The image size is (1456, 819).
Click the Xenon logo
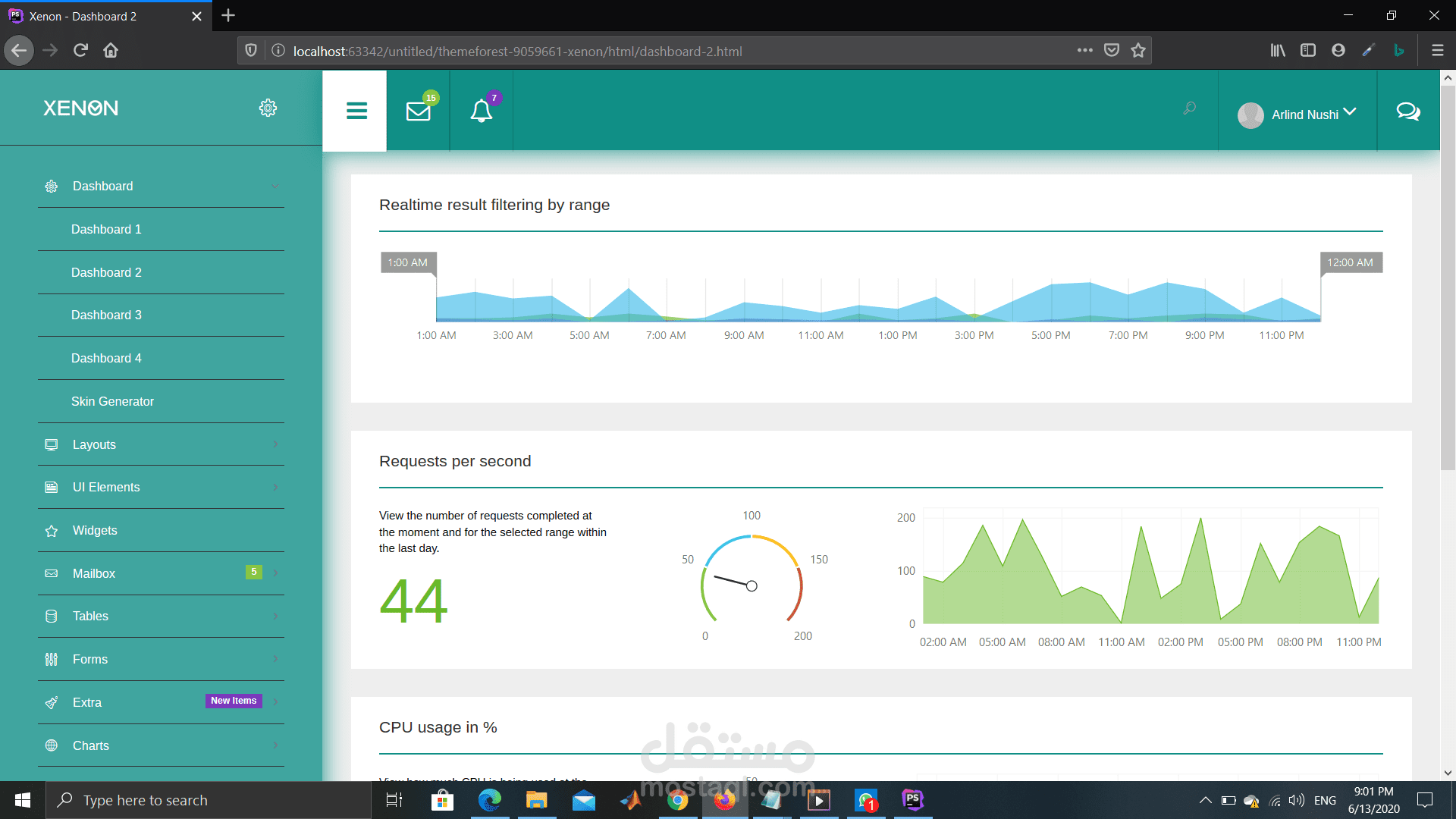click(80, 108)
